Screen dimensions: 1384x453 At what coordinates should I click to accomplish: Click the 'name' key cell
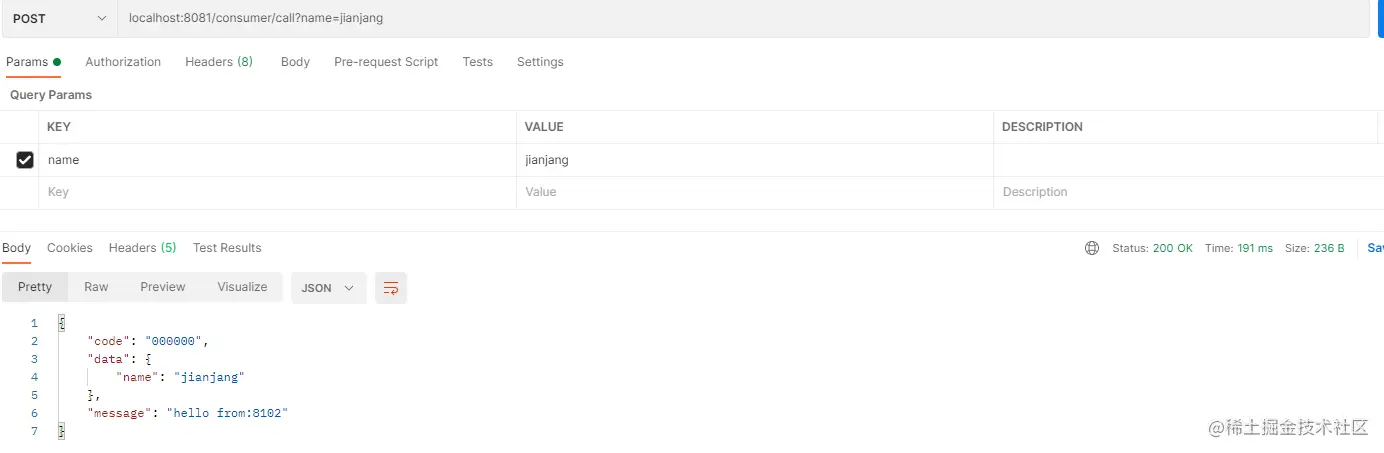[x=277, y=160]
